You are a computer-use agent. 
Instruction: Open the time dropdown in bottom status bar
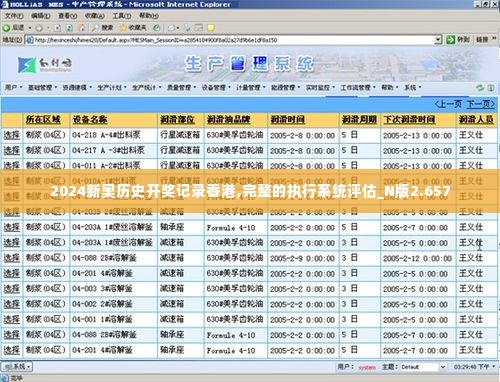point(493,367)
